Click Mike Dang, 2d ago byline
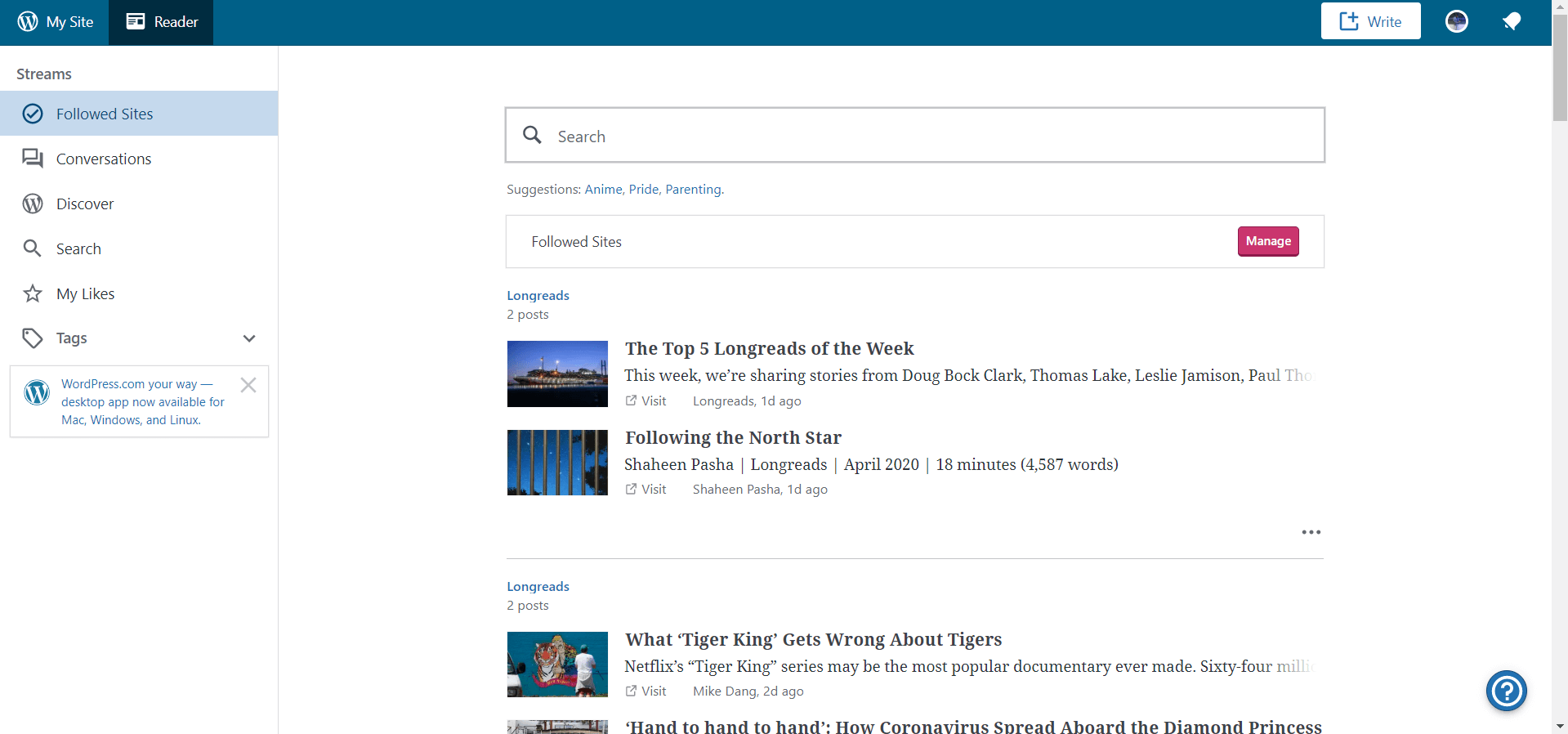This screenshot has height=734, width=1568. click(x=748, y=691)
